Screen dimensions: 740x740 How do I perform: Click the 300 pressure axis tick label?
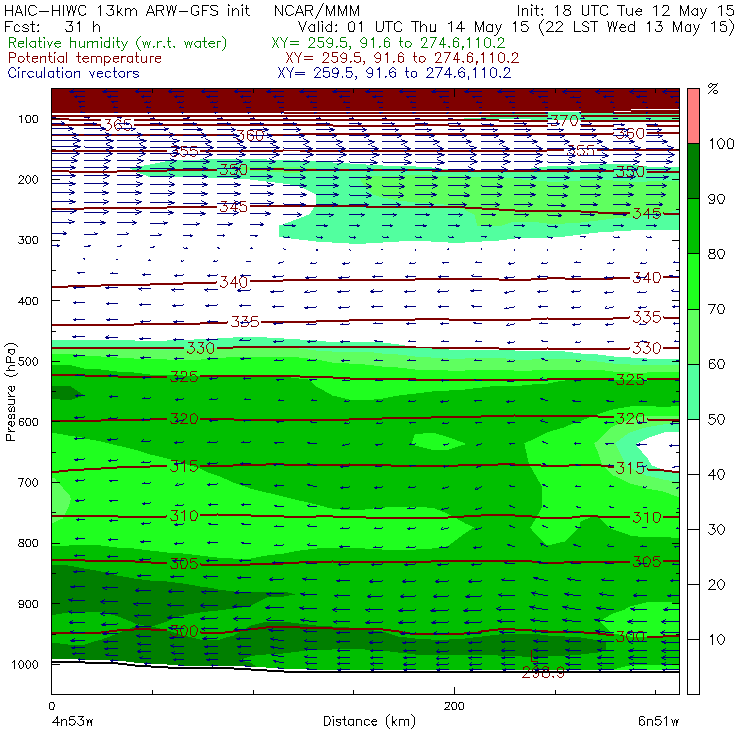(x=28, y=240)
